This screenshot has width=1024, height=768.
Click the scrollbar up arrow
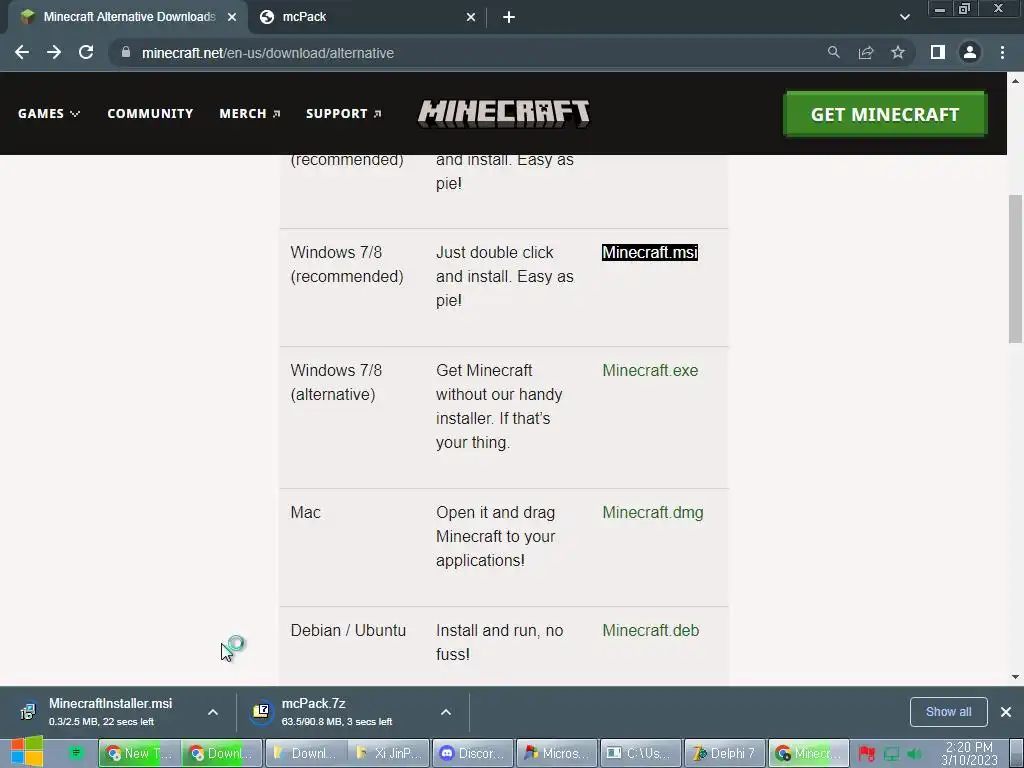click(1015, 81)
